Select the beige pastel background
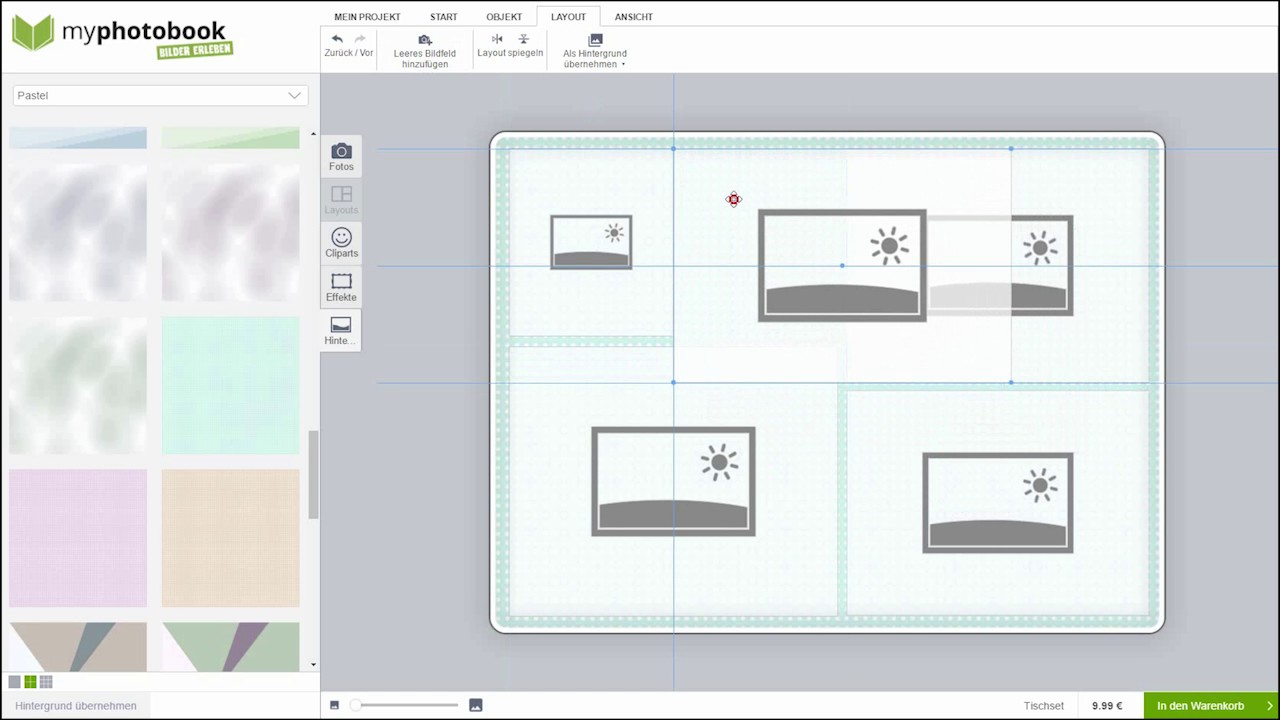The height and width of the screenshot is (720, 1280). point(230,538)
